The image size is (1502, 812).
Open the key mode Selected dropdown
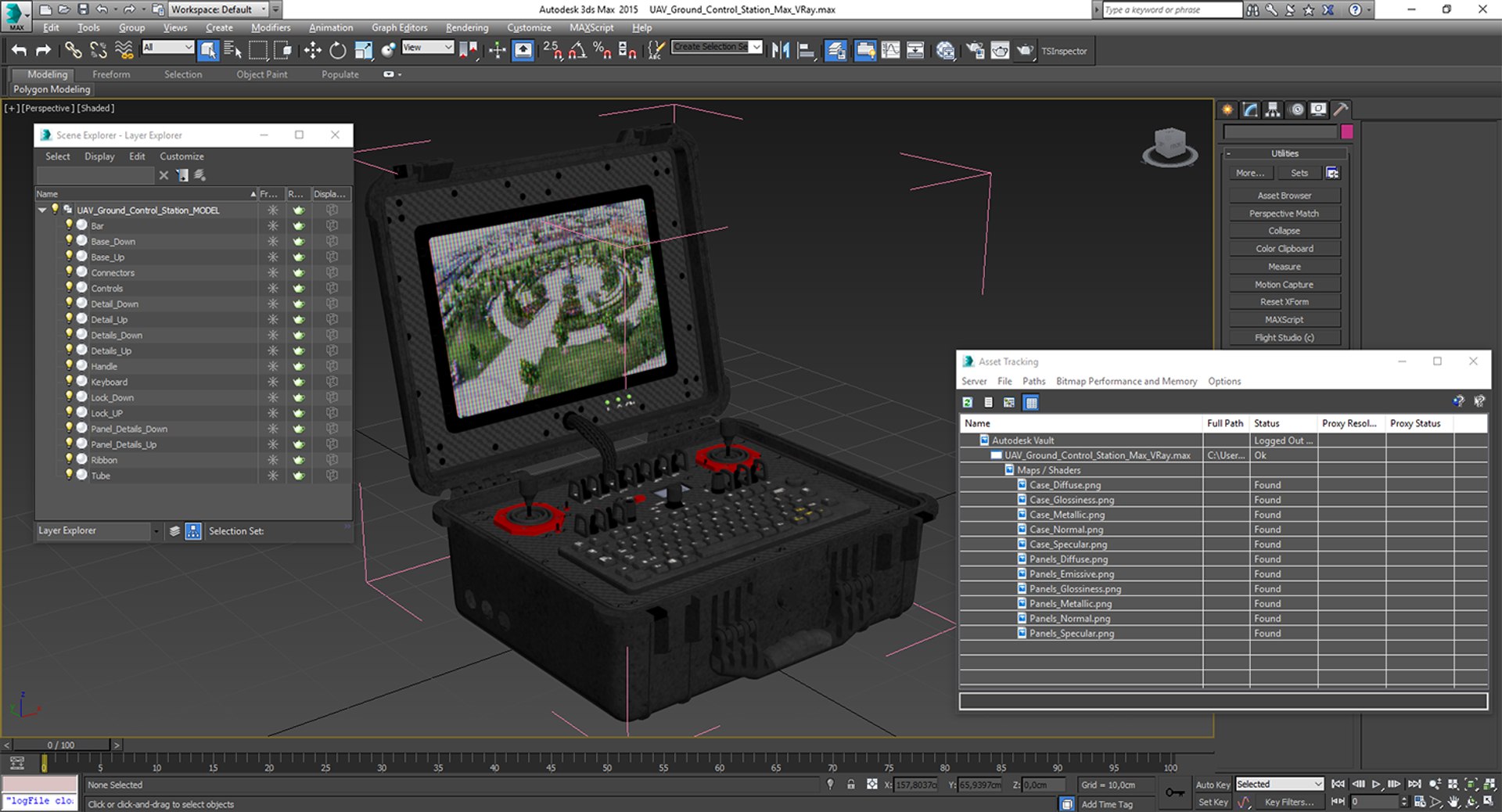point(1279,784)
